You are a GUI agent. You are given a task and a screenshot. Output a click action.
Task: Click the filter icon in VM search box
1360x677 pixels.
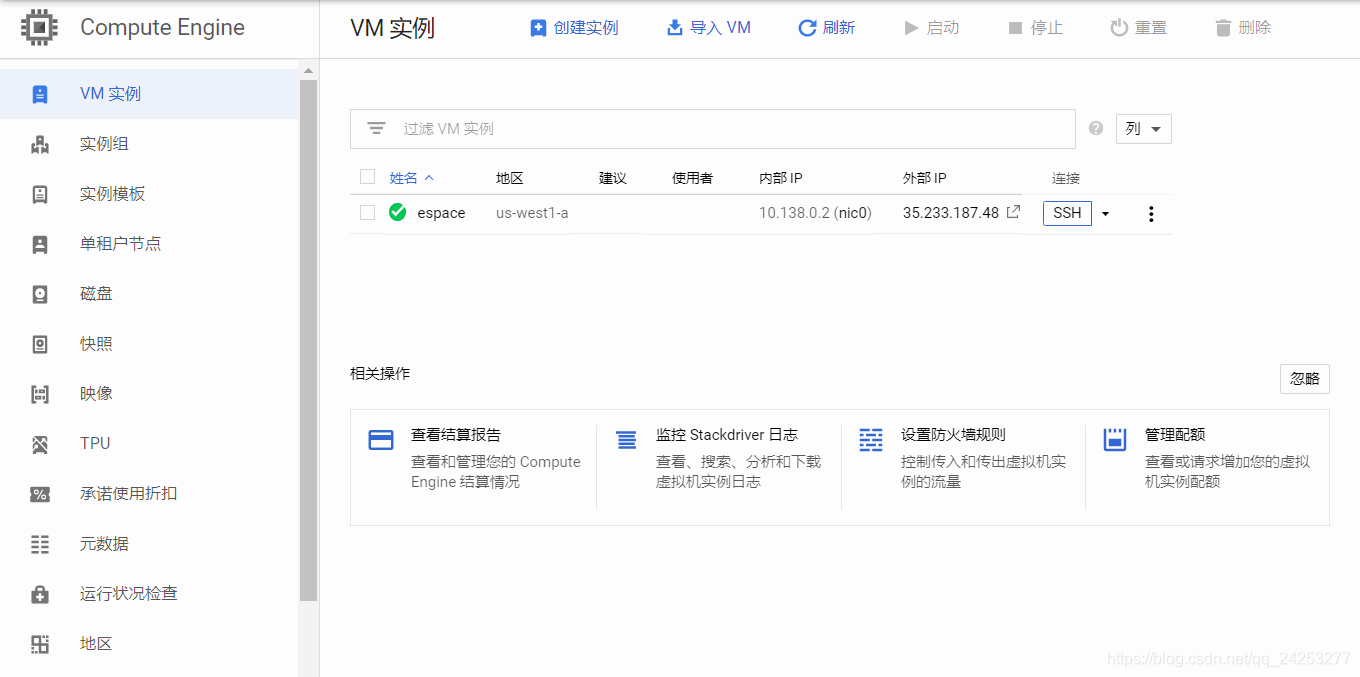[376, 128]
